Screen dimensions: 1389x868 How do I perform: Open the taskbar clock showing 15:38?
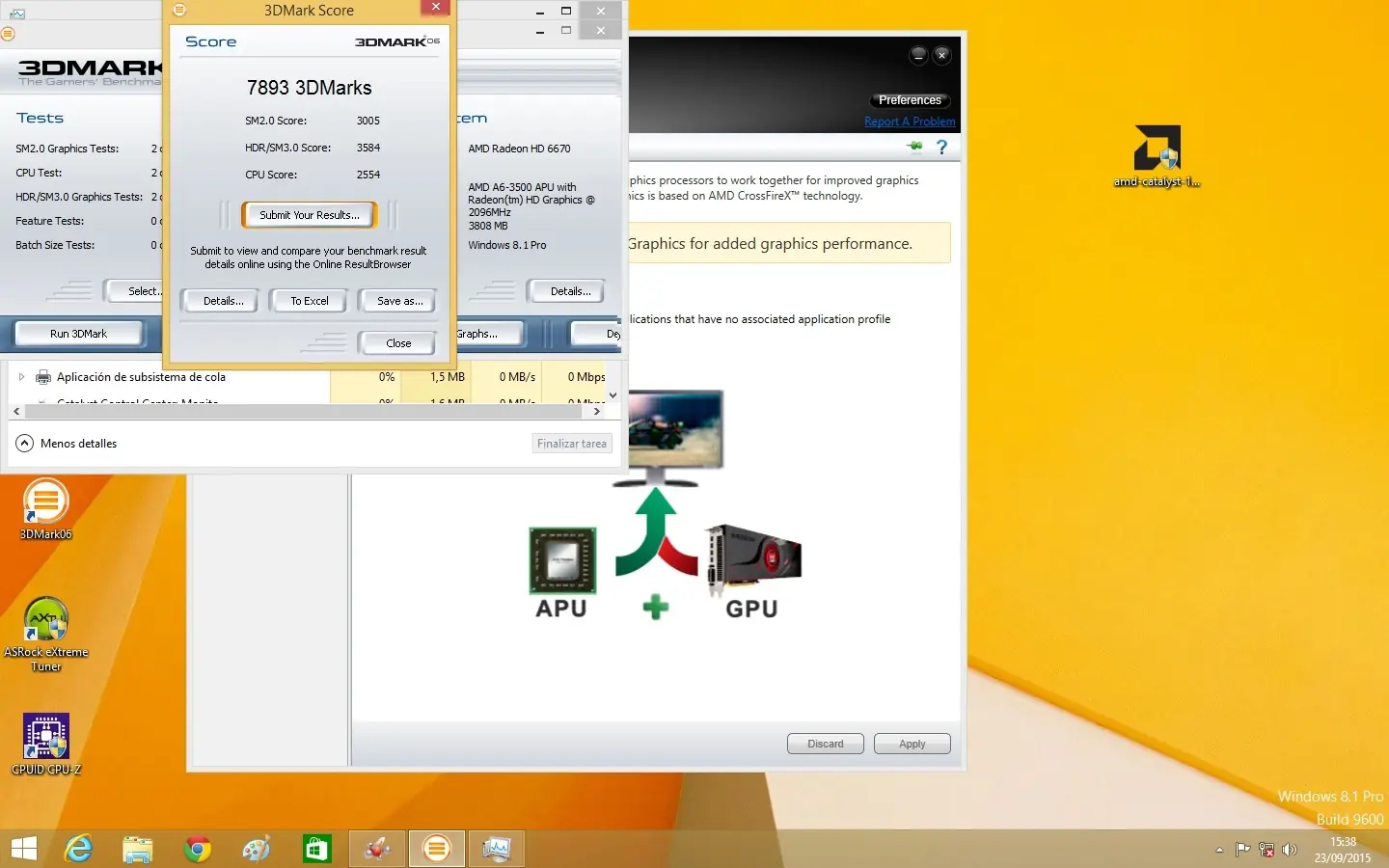pyautogui.click(x=1343, y=850)
